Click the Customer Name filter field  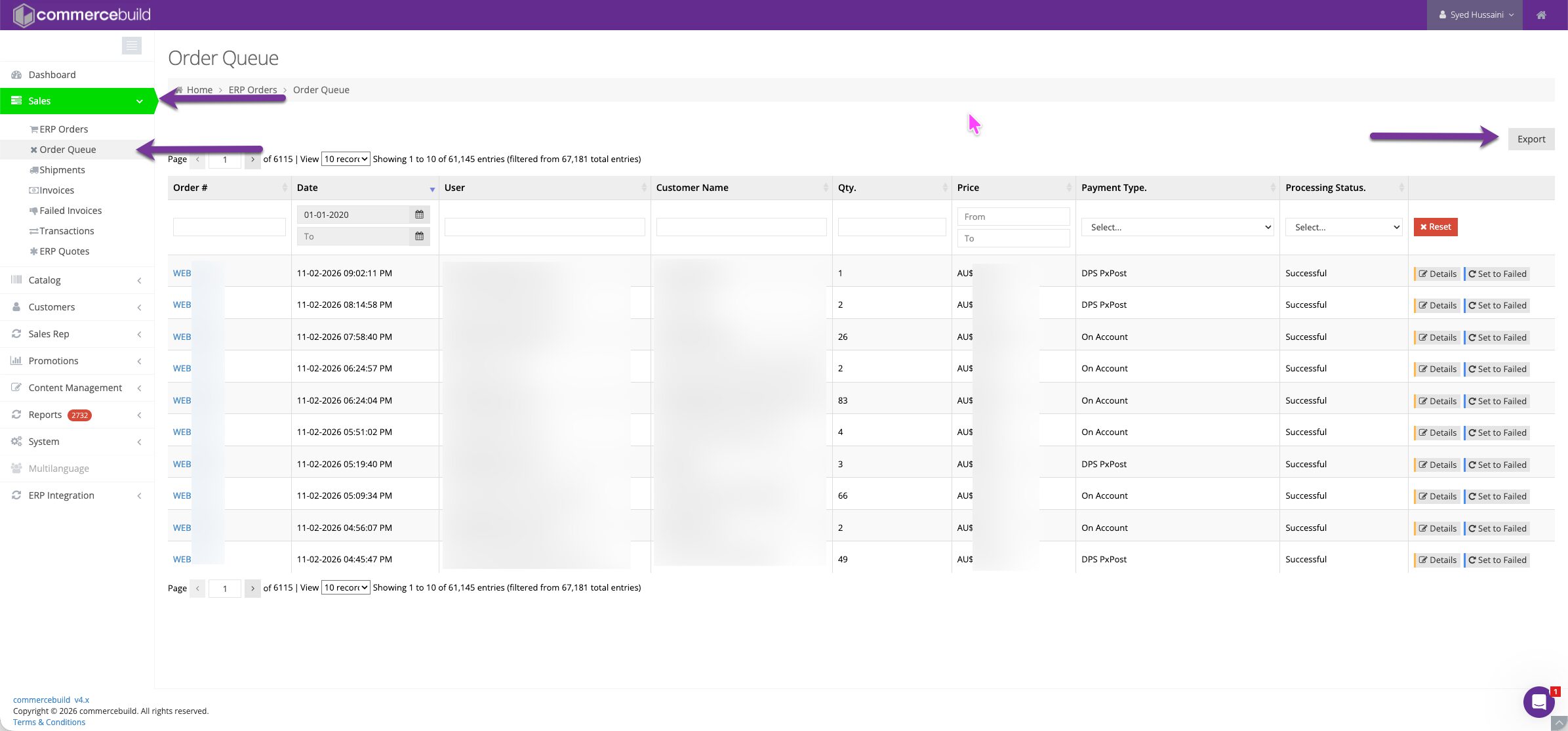[741, 227]
